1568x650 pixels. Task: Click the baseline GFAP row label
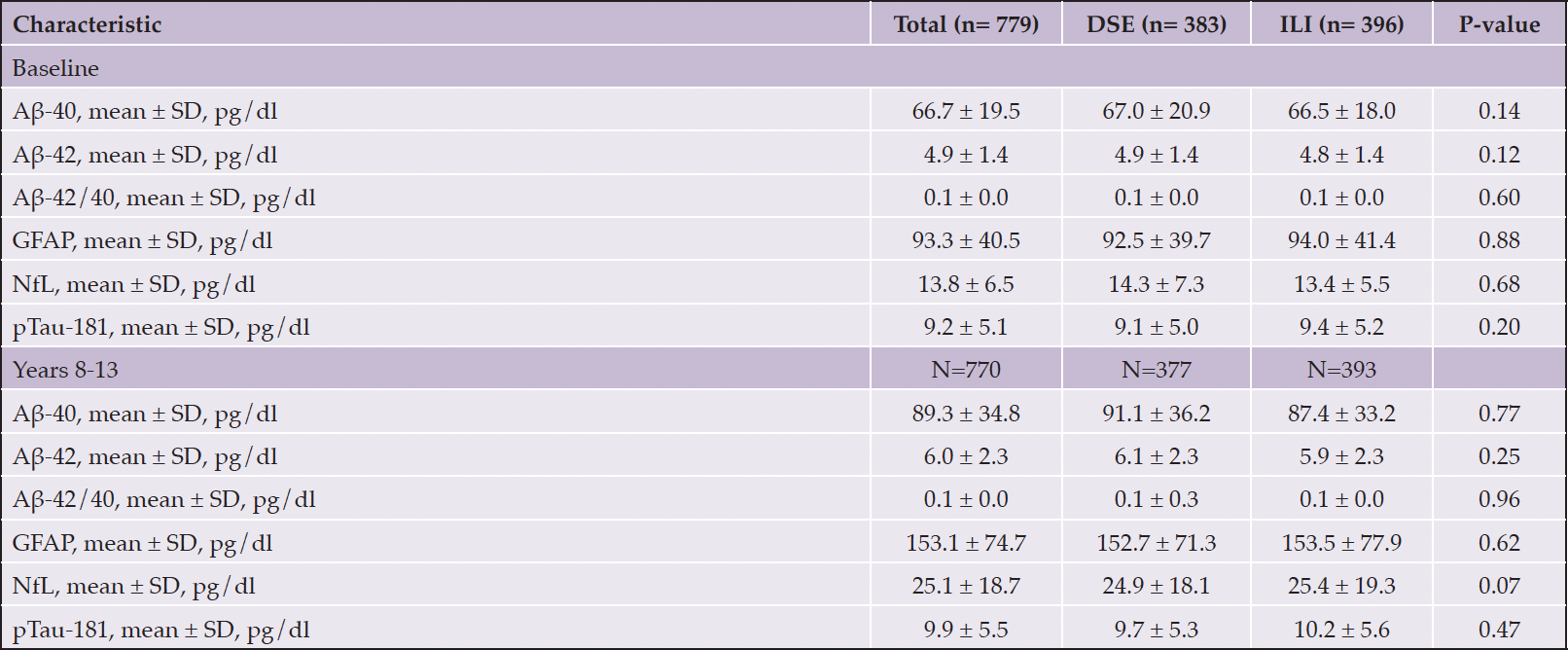[x=143, y=240]
